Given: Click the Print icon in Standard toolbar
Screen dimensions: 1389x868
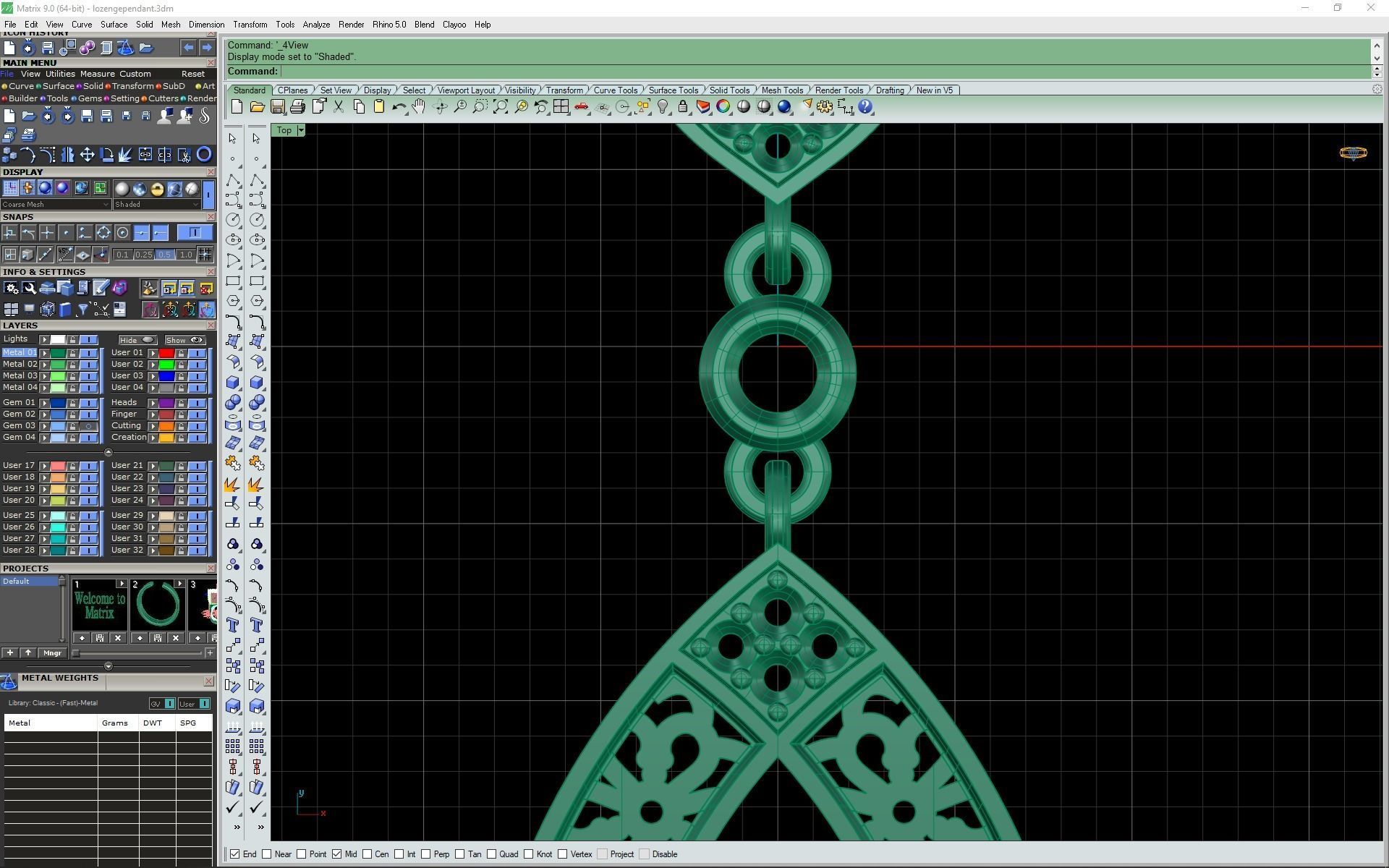Looking at the screenshot, I should click(297, 107).
